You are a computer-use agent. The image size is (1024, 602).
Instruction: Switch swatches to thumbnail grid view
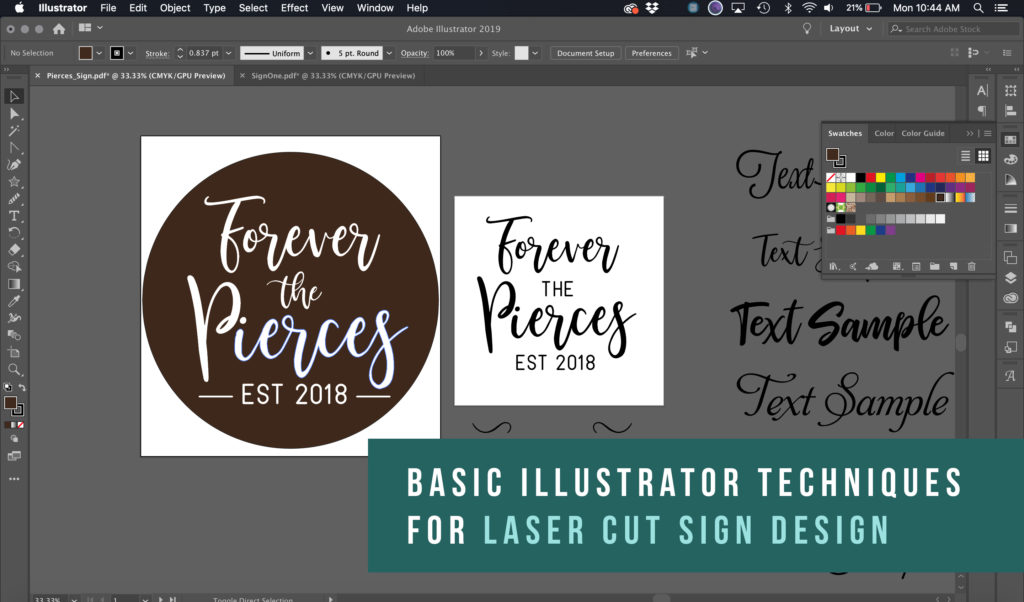[983, 156]
